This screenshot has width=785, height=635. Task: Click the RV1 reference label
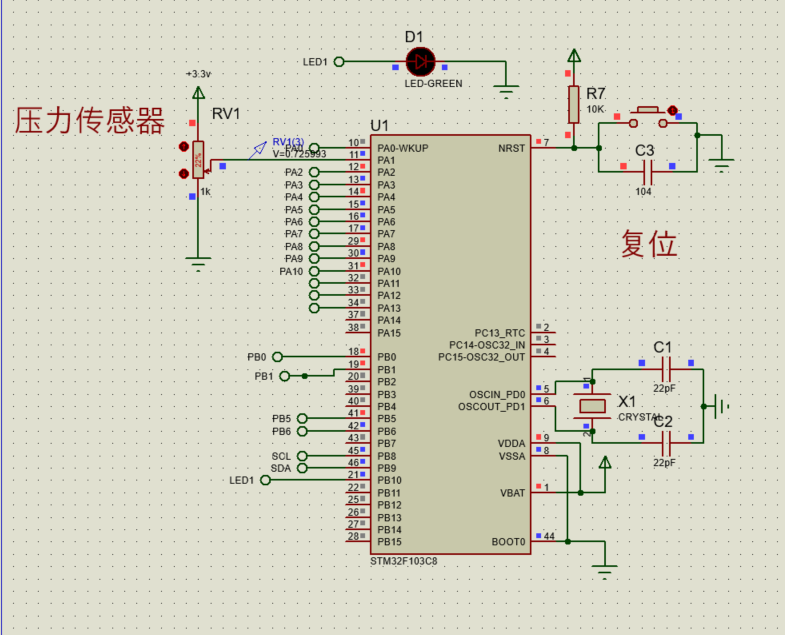(x=226, y=114)
